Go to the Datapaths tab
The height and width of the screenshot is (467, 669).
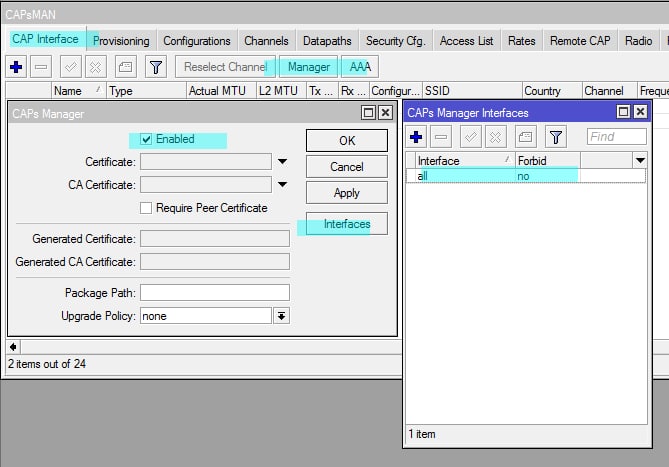point(327,41)
